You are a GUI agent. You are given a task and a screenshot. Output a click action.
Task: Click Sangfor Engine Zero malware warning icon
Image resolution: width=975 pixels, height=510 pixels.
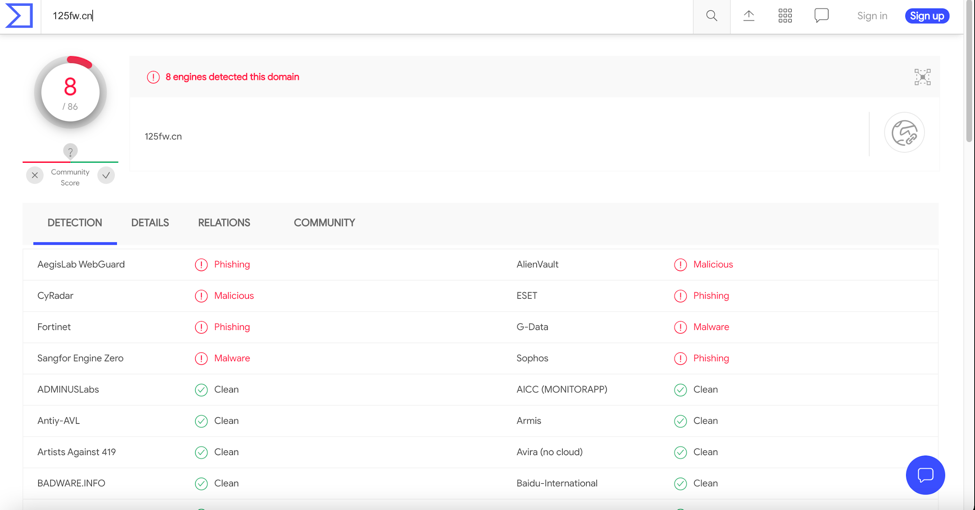201,358
